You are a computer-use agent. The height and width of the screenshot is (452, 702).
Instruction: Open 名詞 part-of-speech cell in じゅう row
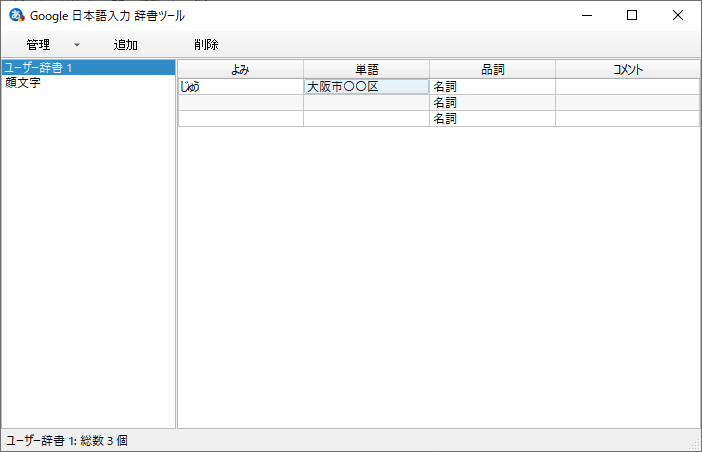(492, 86)
